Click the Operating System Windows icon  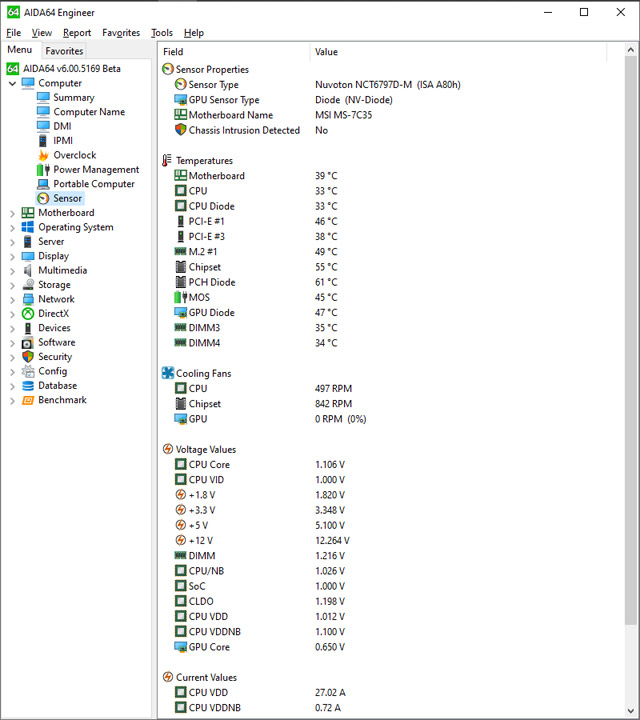coord(28,227)
